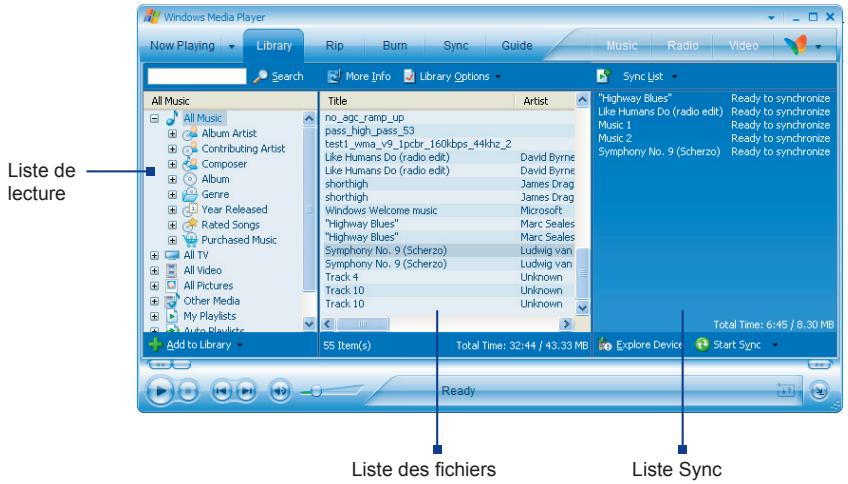848x484 pixels.
Task: Click the My Playlists icon
Action: pyautogui.click(x=172, y=316)
